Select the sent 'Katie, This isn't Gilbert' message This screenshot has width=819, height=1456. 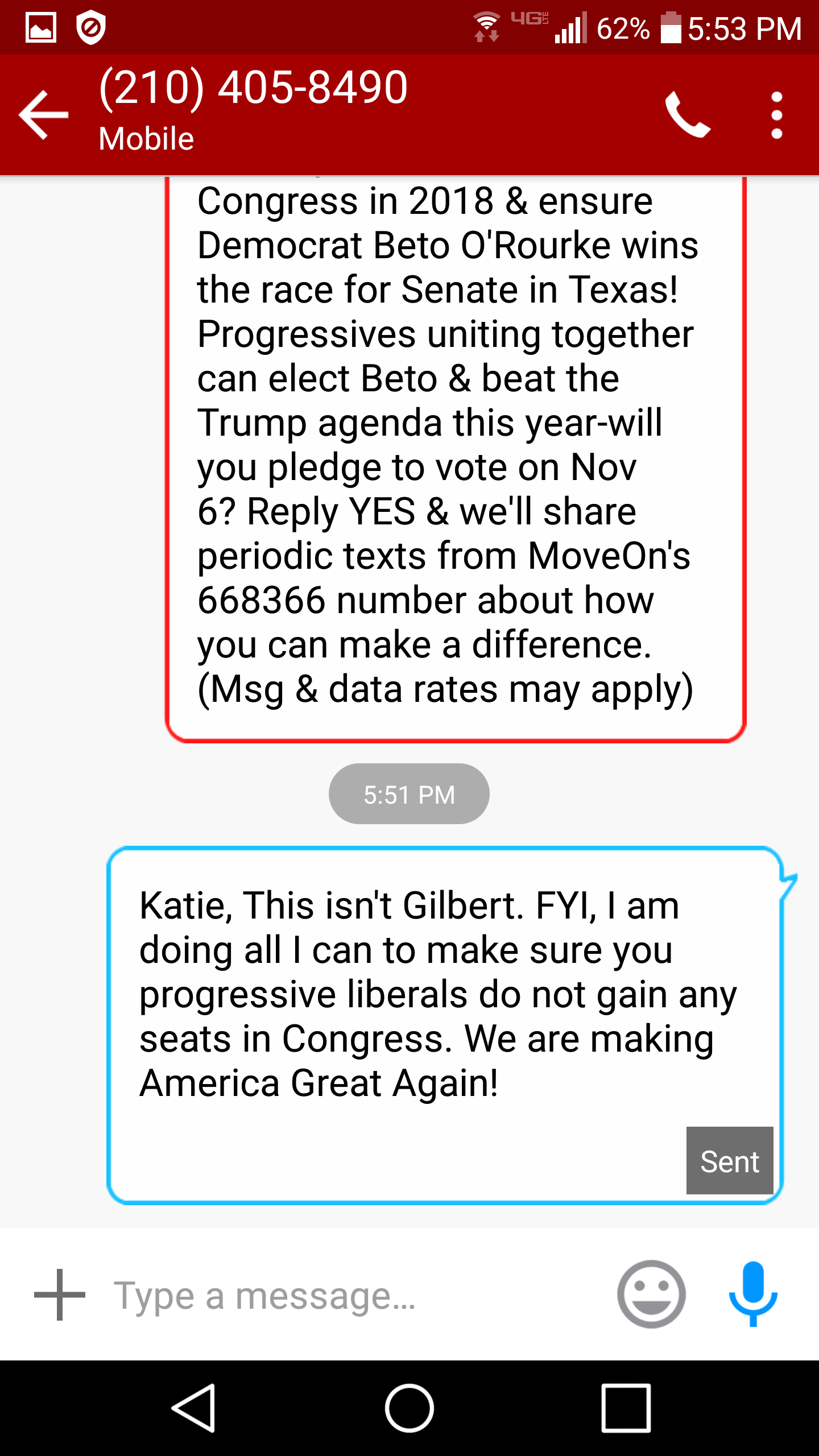(438, 995)
